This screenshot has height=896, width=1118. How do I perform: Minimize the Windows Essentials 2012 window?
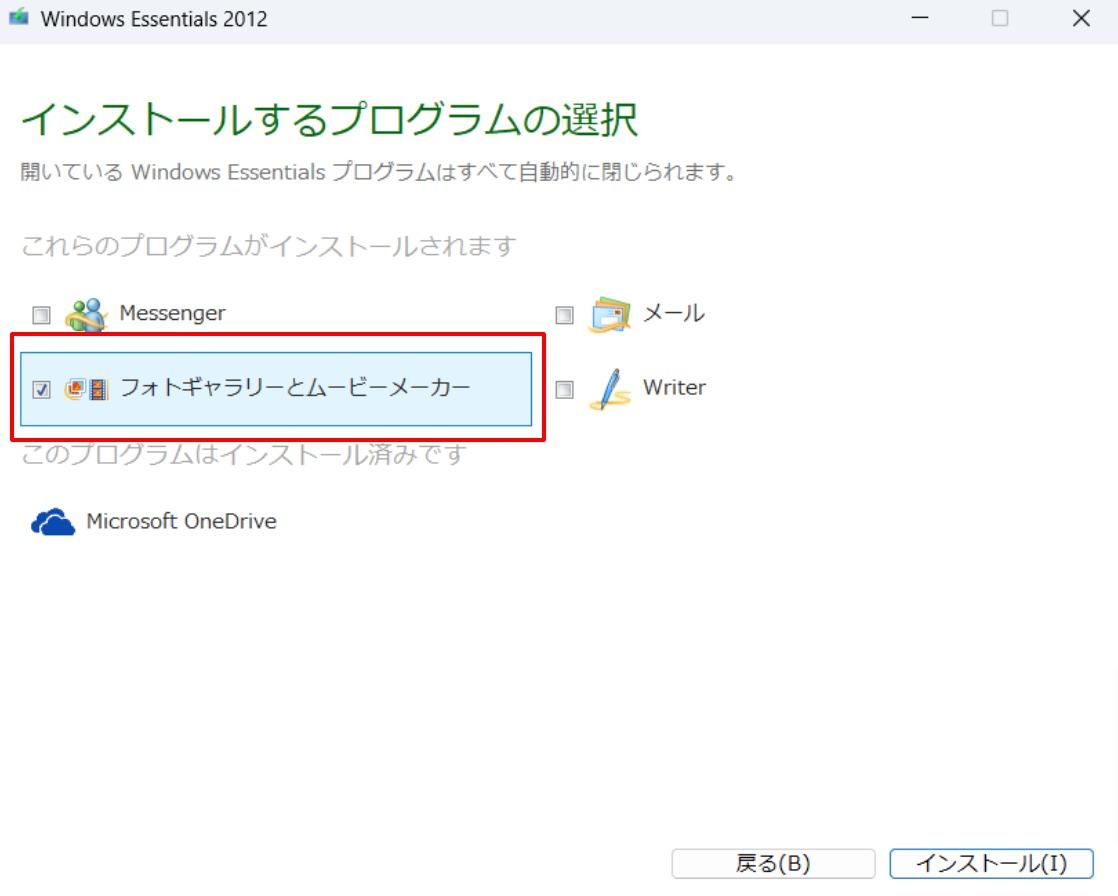point(920,19)
